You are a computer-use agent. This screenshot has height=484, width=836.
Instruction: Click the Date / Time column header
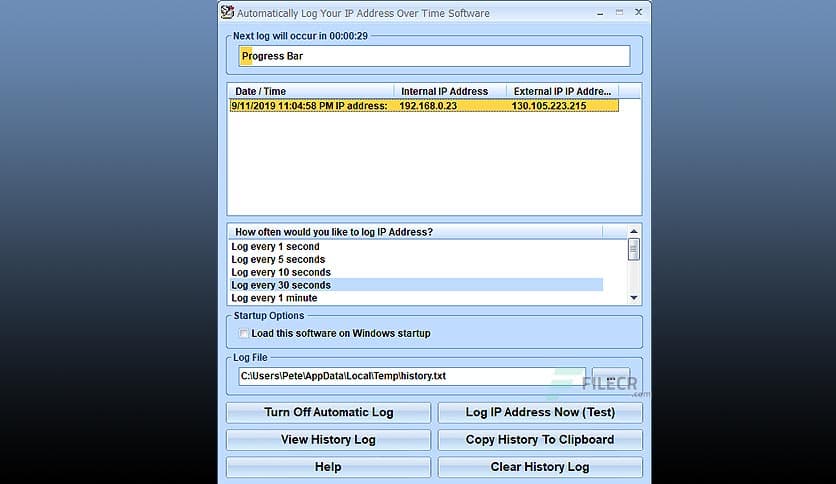click(311, 91)
